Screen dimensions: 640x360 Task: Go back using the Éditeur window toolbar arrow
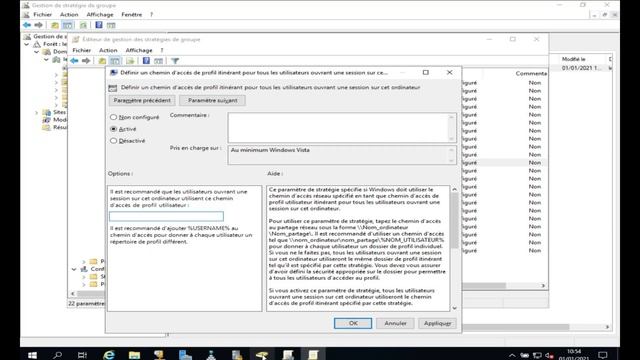[74, 61]
